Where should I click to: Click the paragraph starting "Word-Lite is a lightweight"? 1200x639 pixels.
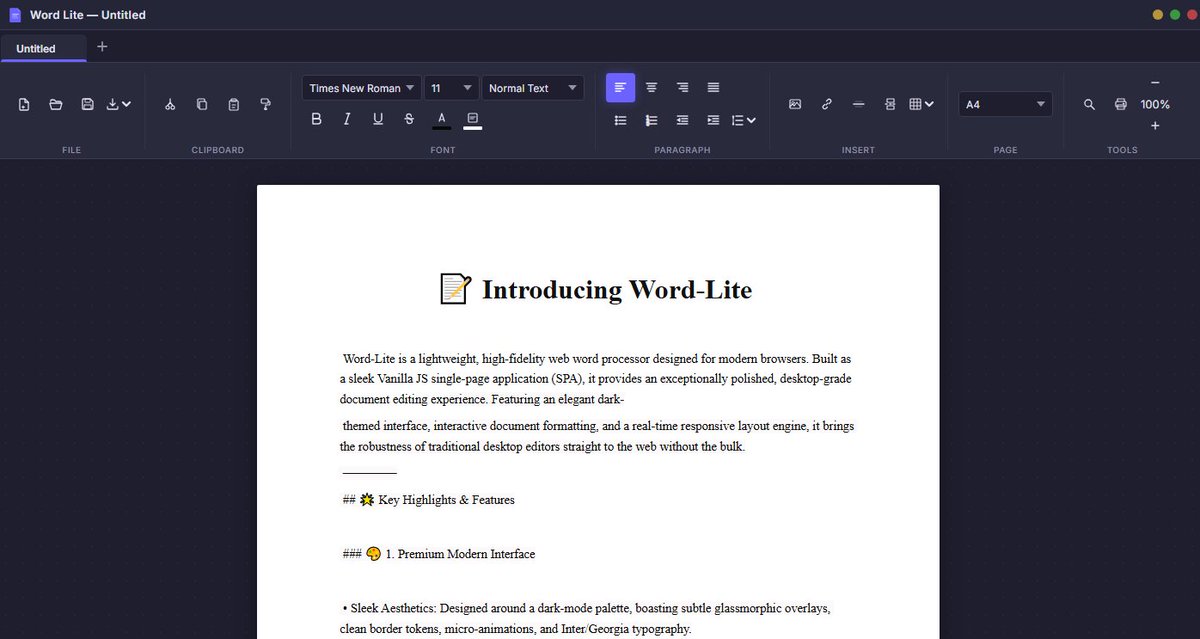597,378
